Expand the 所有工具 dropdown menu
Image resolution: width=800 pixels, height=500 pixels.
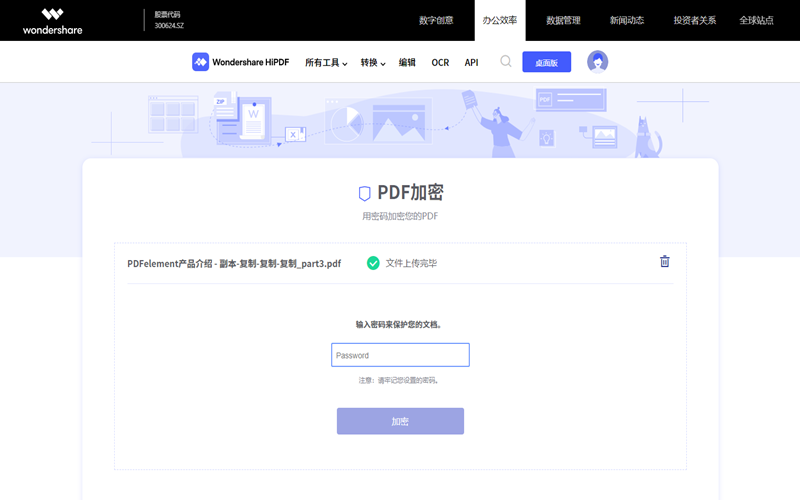coord(326,63)
